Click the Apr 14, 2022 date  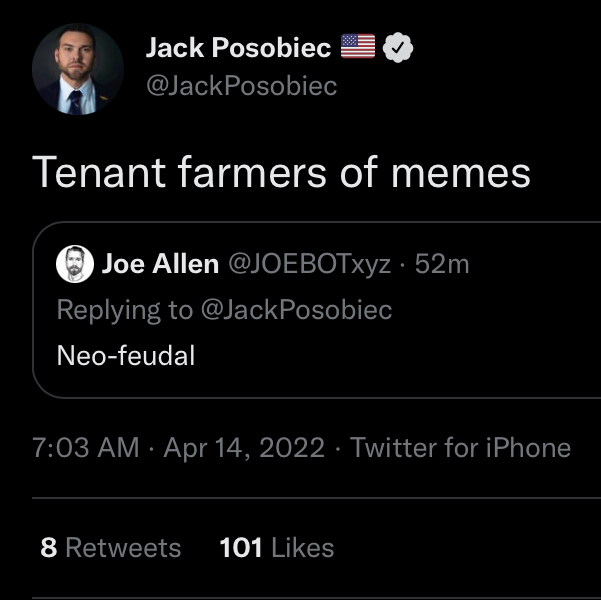[244, 447]
